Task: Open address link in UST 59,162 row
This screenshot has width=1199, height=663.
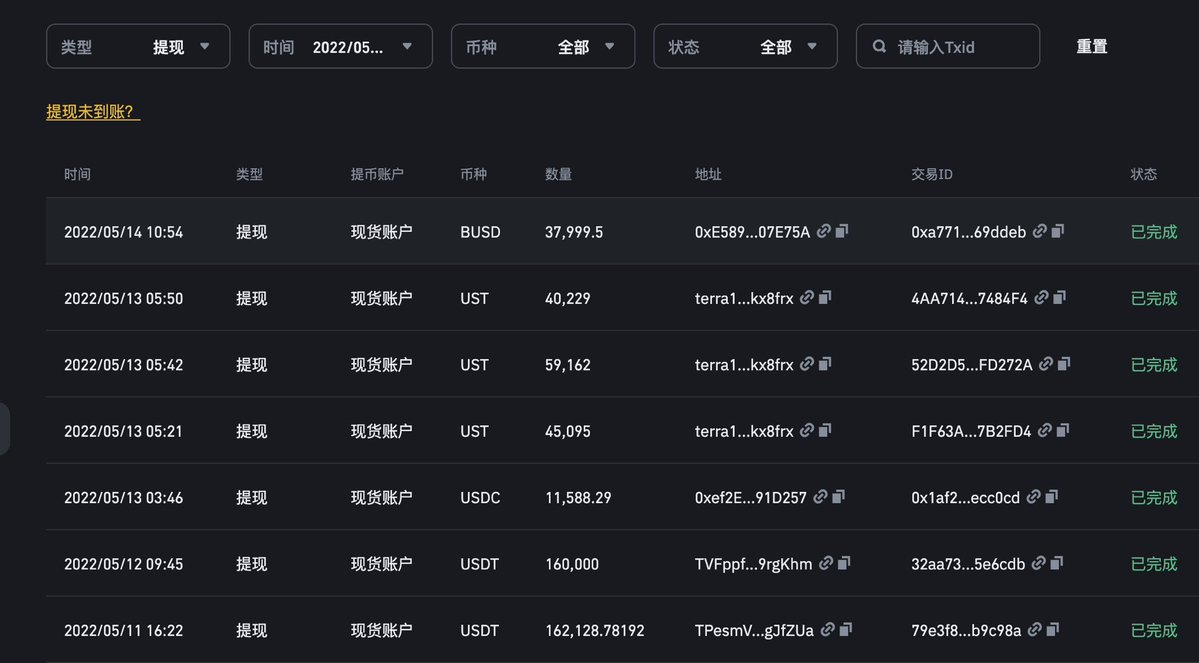Action: pyautogui.click(x=807, y=364)
